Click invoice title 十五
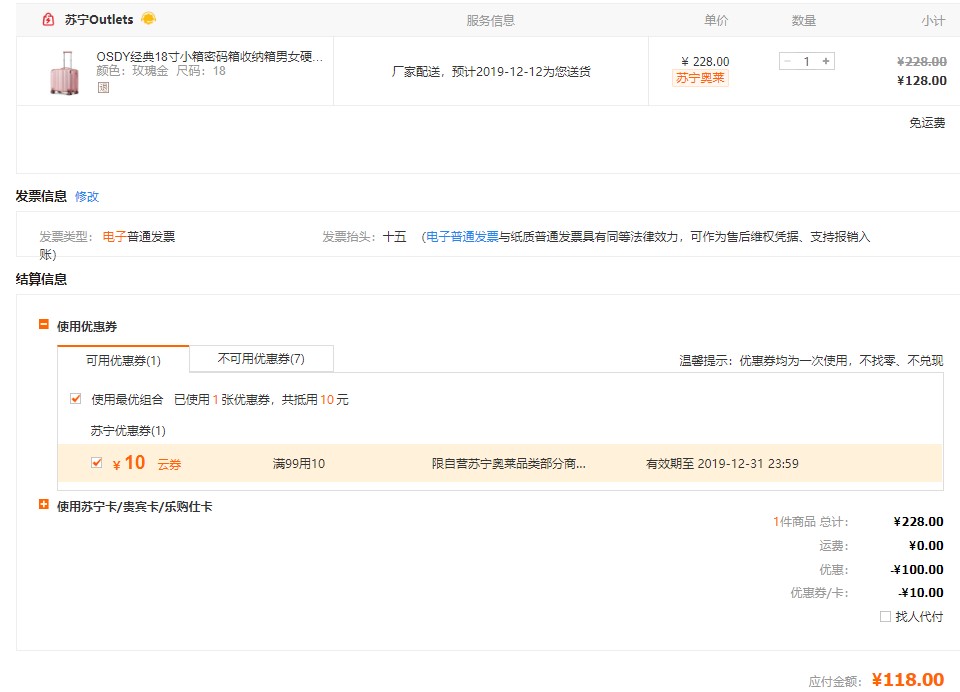 click(x=395, y=237)
